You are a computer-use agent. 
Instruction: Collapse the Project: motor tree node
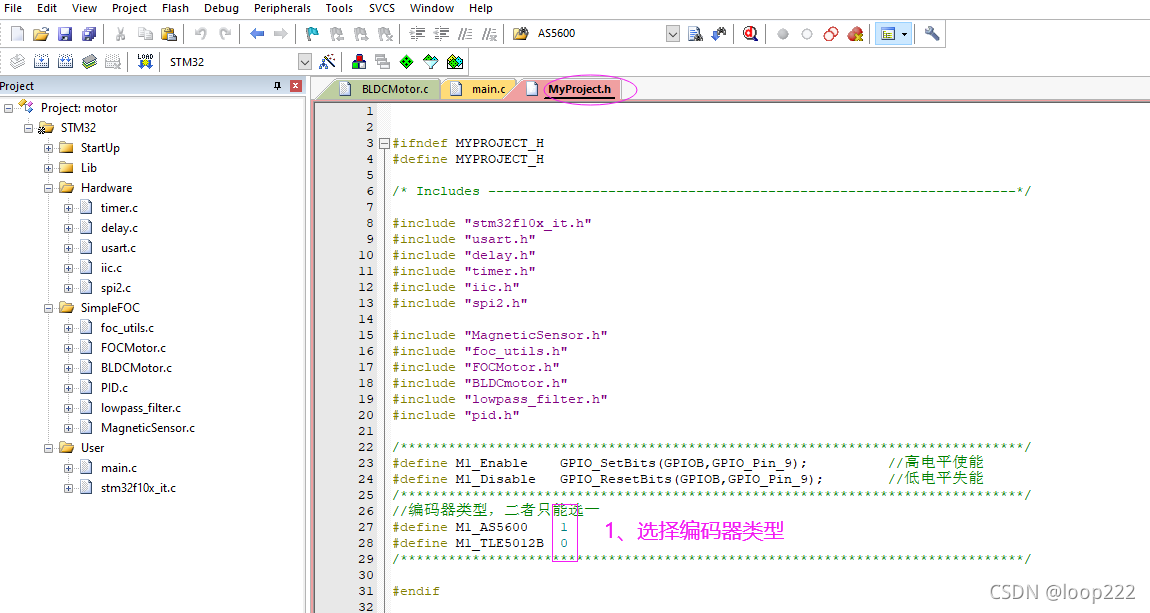(8, 108)
